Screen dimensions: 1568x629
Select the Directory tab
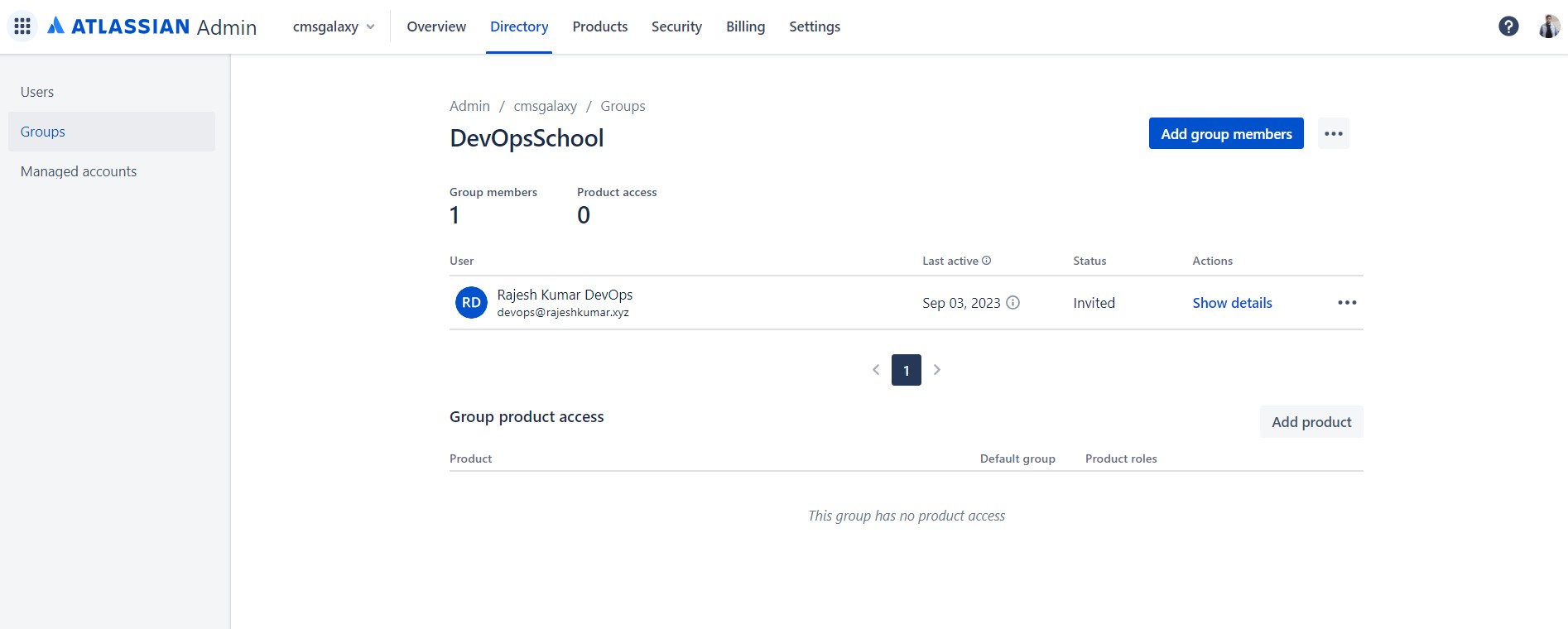click(519, 26)
